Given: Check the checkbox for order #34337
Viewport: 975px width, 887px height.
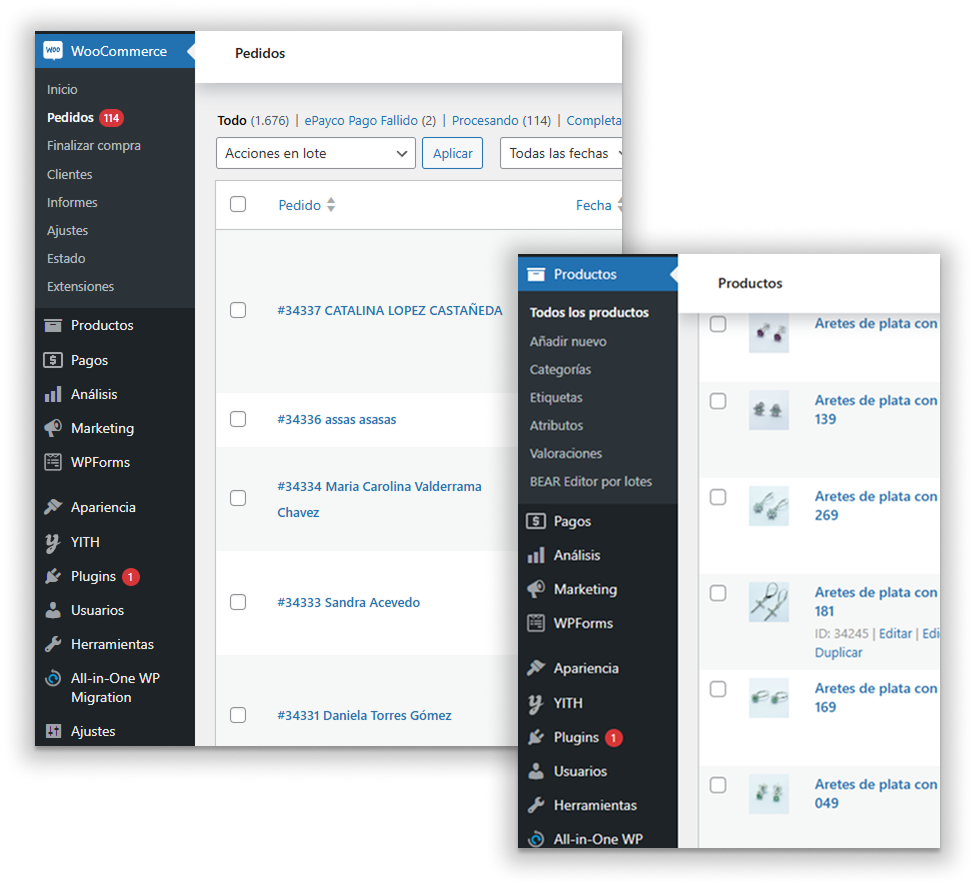Looking at the screenshot, I should click(x=238, y=310).
